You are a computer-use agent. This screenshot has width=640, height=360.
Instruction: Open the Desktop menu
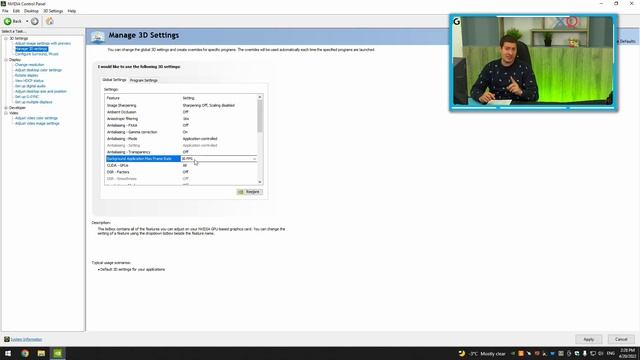click(x=31, y=11)
